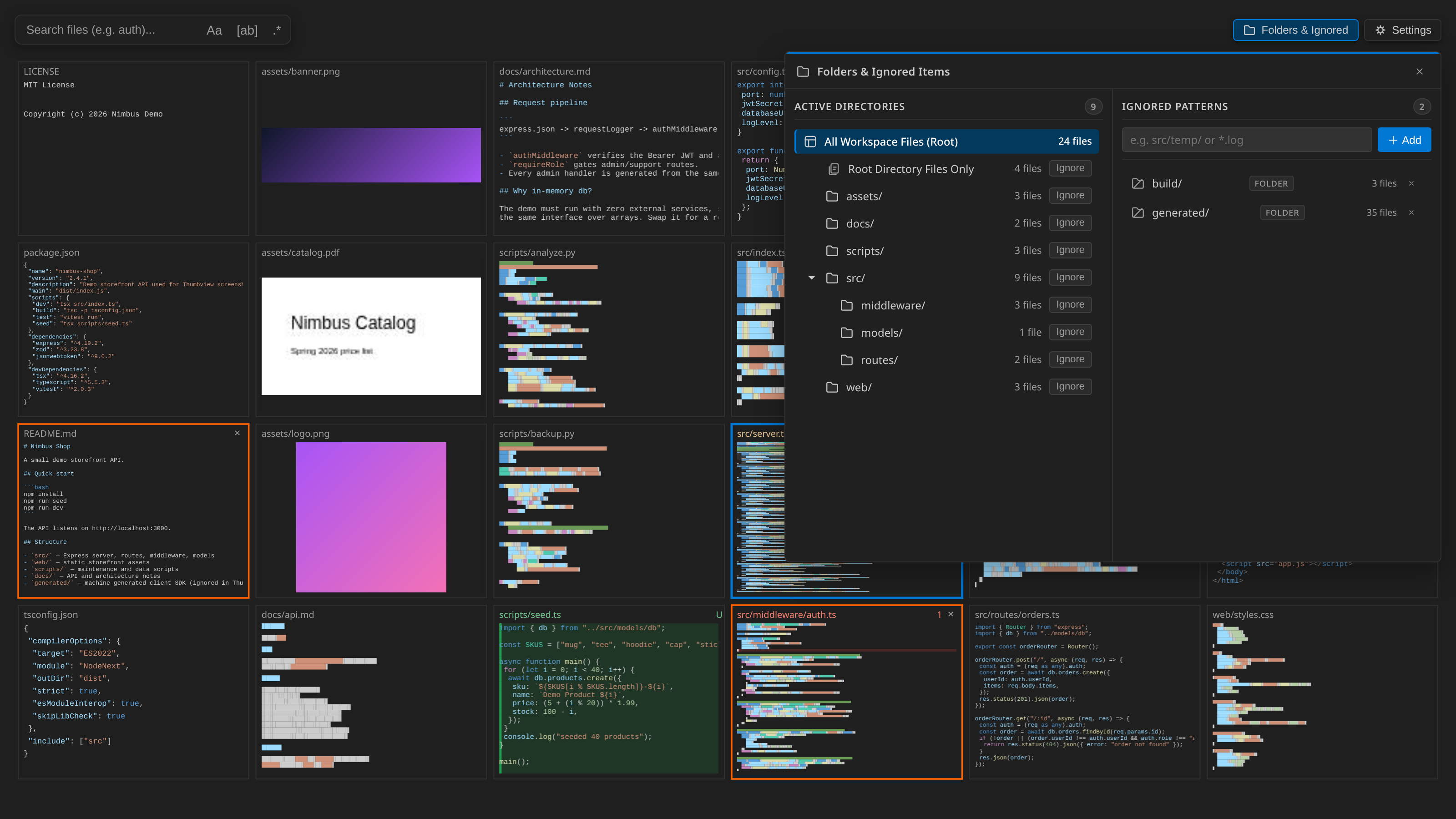Toggle the Folders & Ignored panel button
The image size is (1456, 819).
point(1295,30)
